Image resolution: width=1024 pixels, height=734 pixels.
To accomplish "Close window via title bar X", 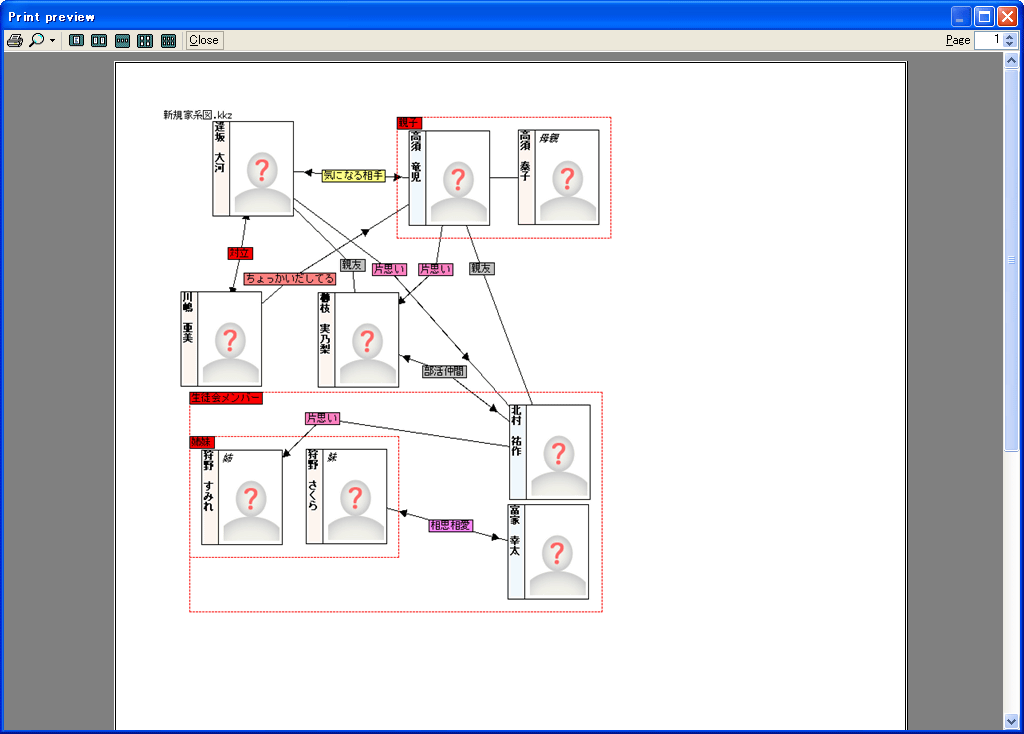I will (x=1008, y=16).
